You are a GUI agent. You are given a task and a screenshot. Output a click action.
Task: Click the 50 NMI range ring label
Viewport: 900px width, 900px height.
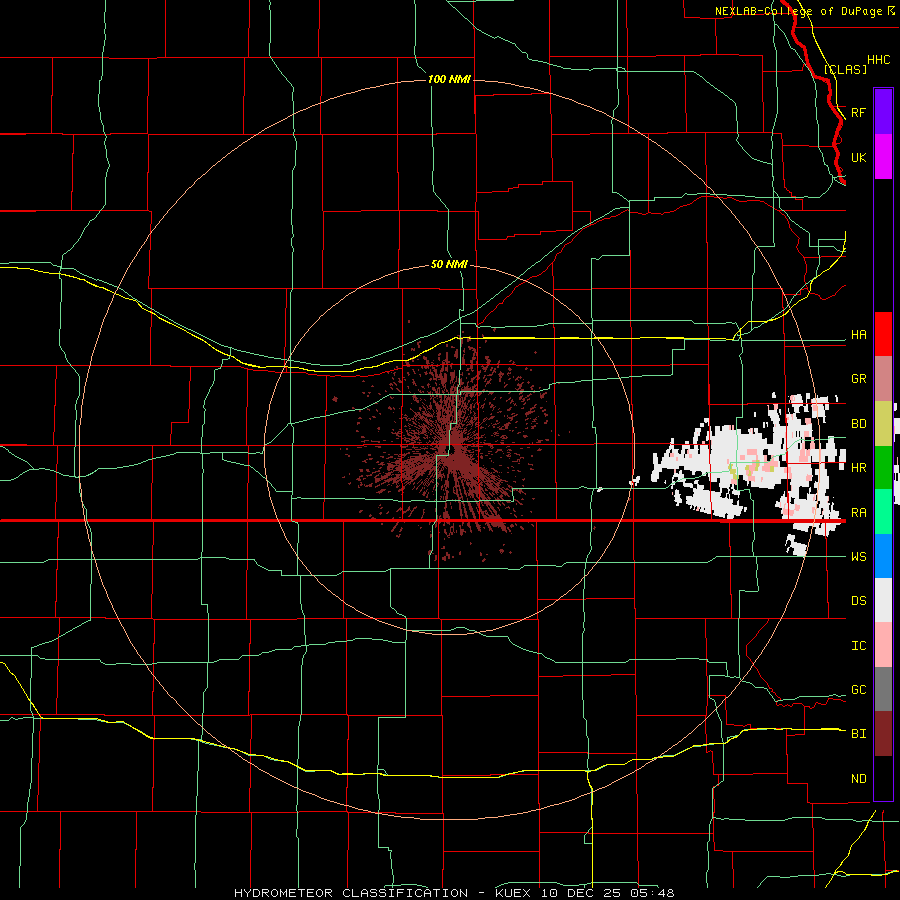click(449, 264)
